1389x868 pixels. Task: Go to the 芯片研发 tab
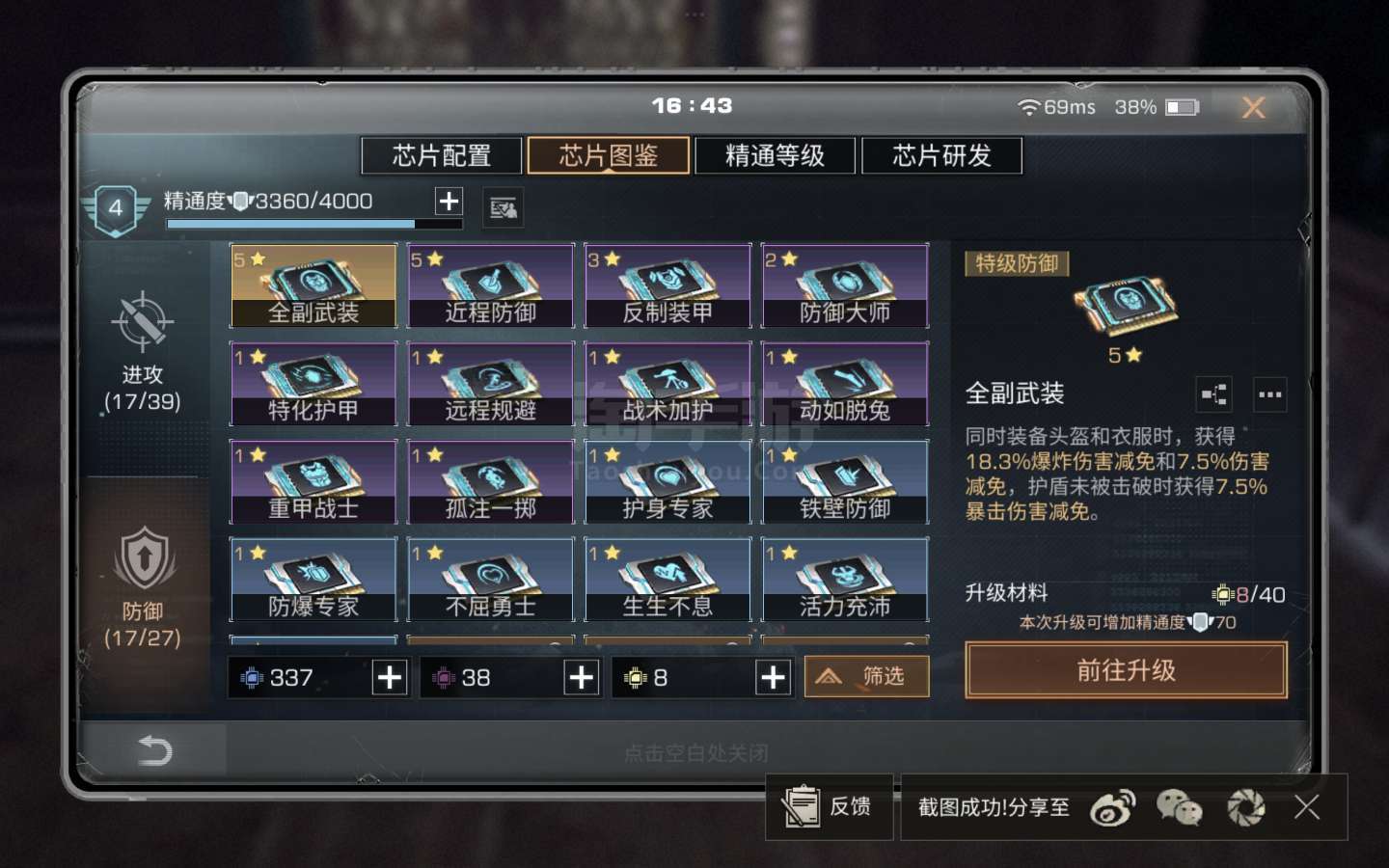click(x=942, y=155)
